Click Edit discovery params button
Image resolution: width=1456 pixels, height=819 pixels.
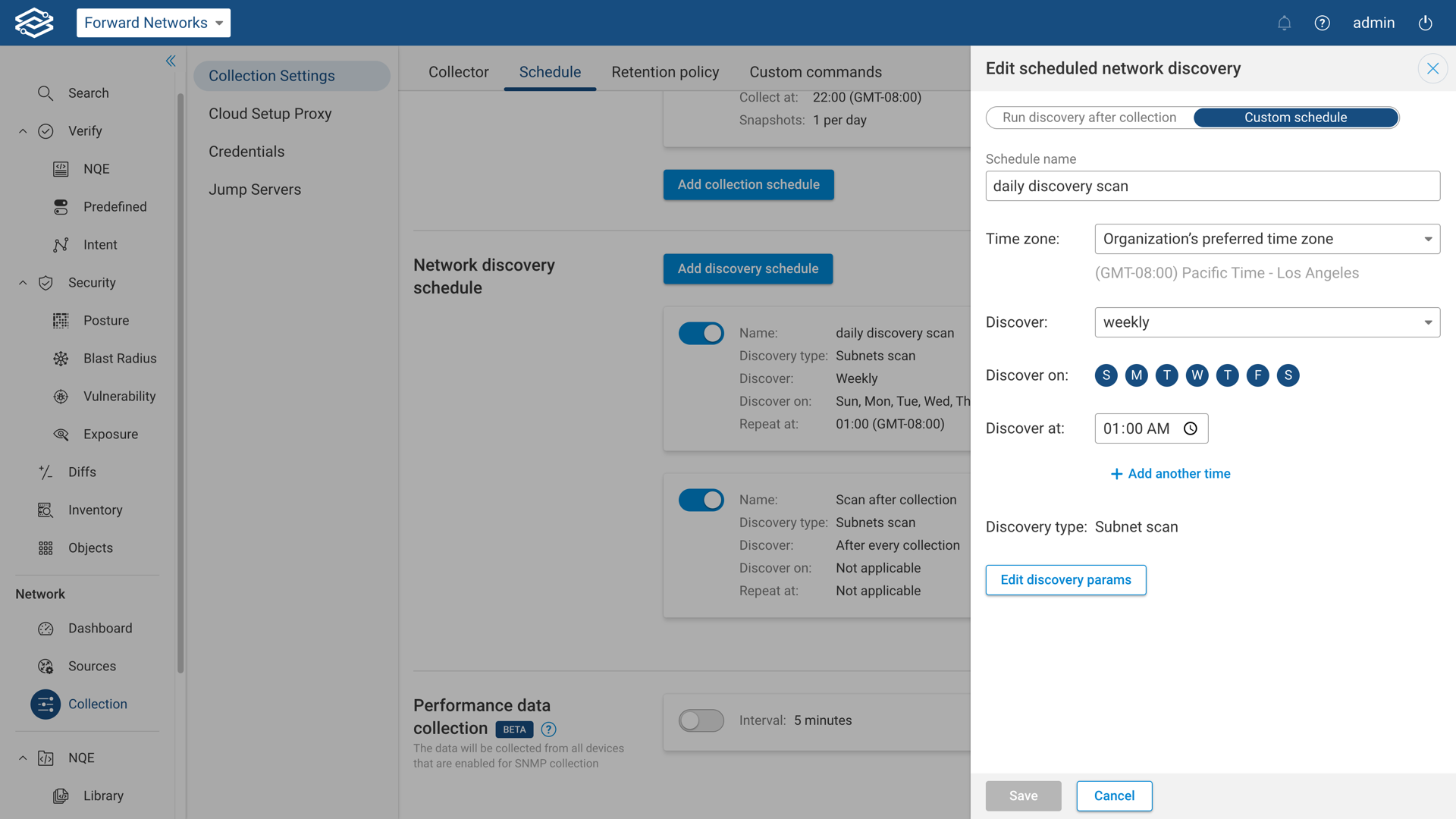tap(1065, 580)
